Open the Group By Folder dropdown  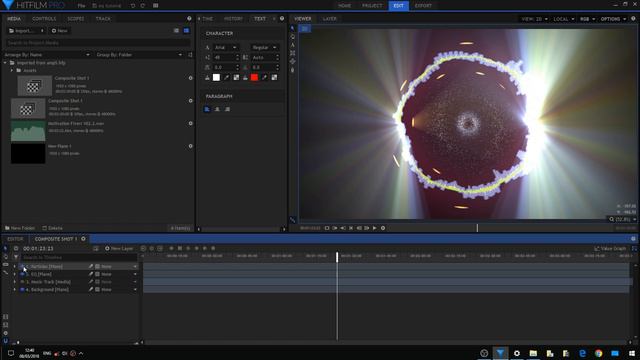[139, 55]
